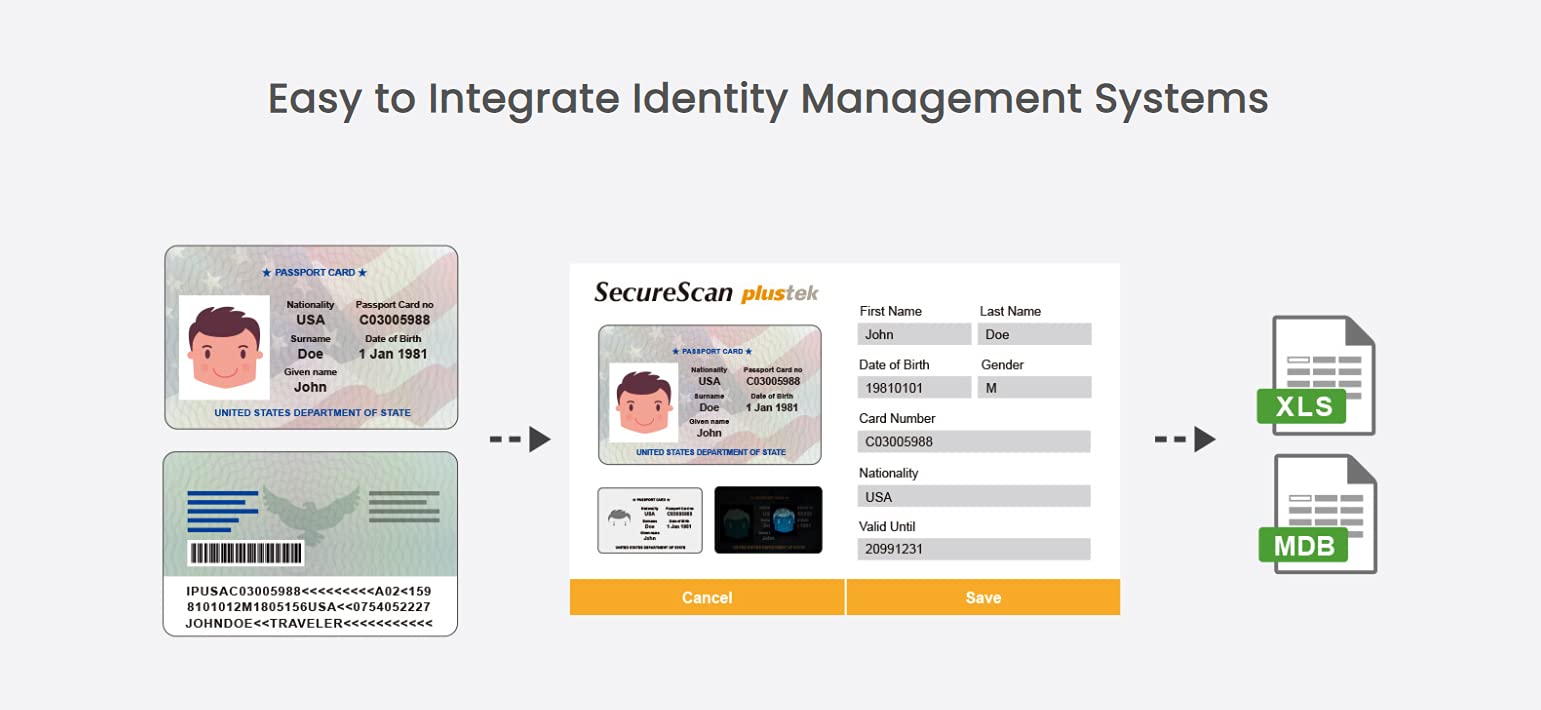Click the large scanned passport card preview

tap(709, 395)
